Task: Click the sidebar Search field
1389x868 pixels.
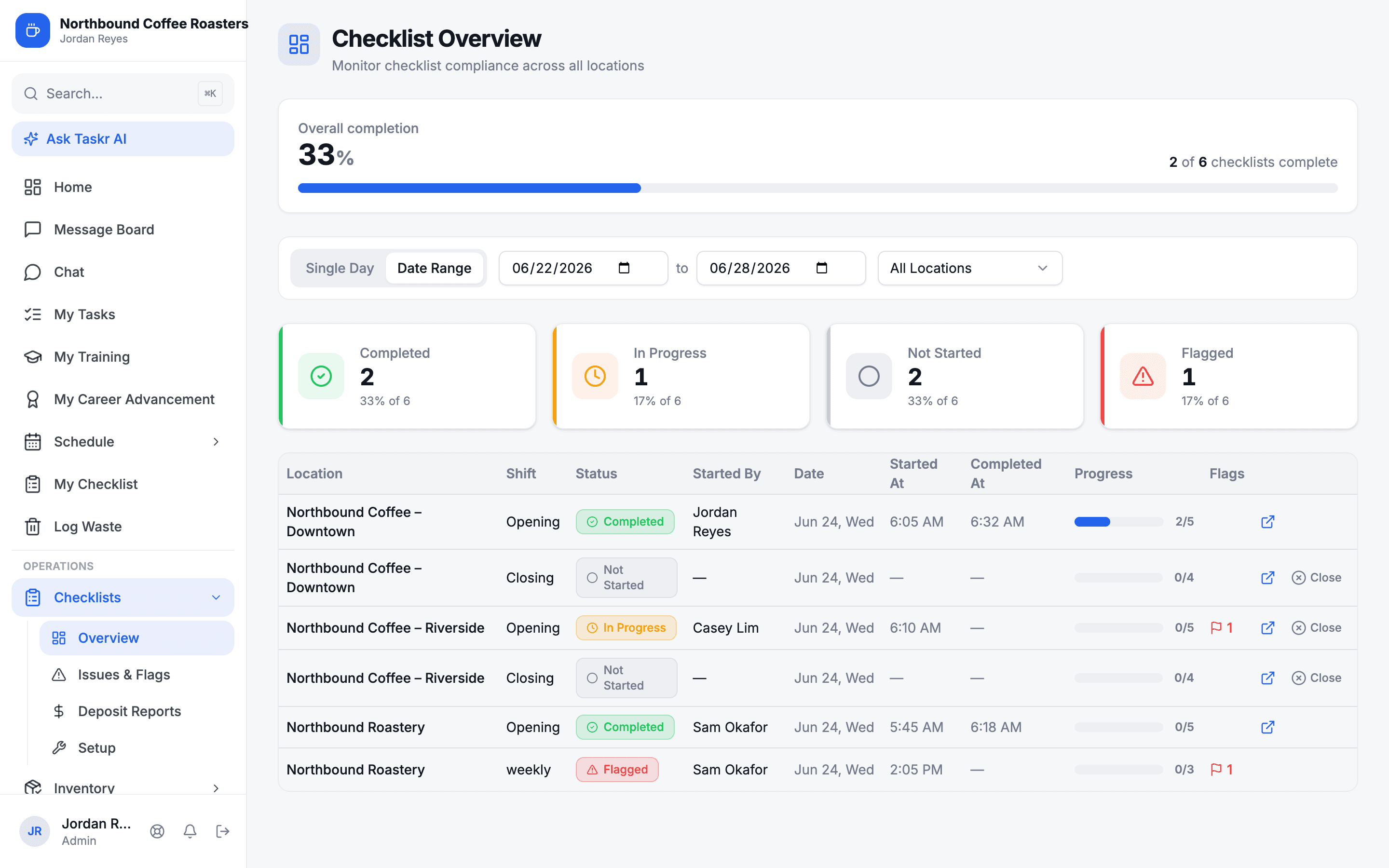Action: pos(123,94)
